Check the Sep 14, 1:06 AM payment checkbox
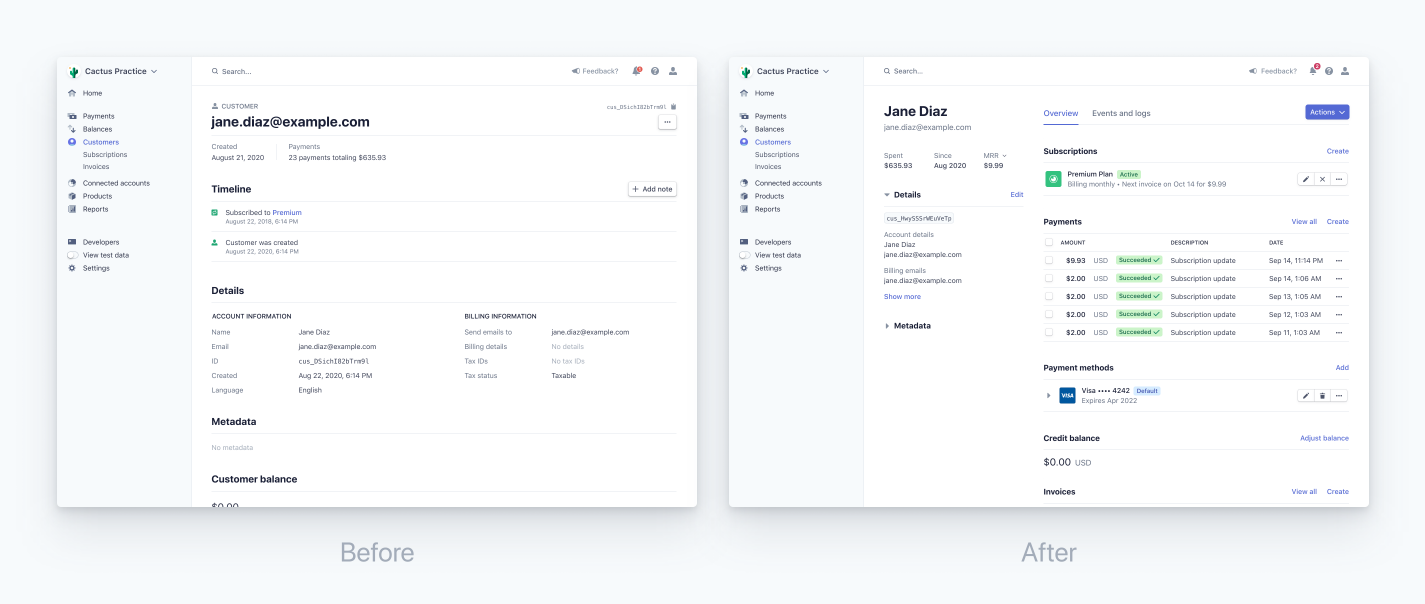The width and height of the screenshot is (1425, 604). 1049,278
